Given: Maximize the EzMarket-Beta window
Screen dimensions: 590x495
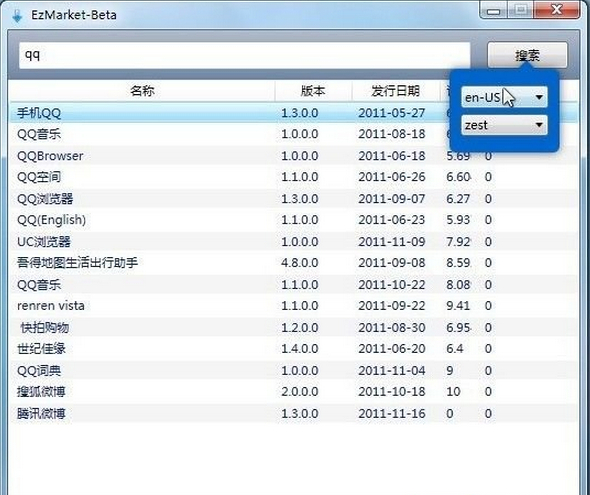Looking at the screenshot, I should [x=521, y=10].
